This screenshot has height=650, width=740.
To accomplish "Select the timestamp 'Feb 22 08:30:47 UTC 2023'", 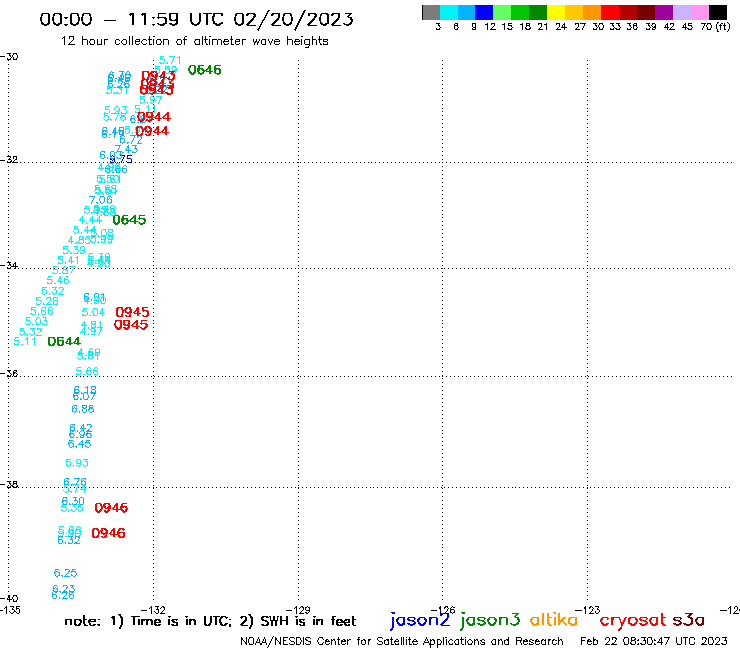I will click(x=654, y=641).
